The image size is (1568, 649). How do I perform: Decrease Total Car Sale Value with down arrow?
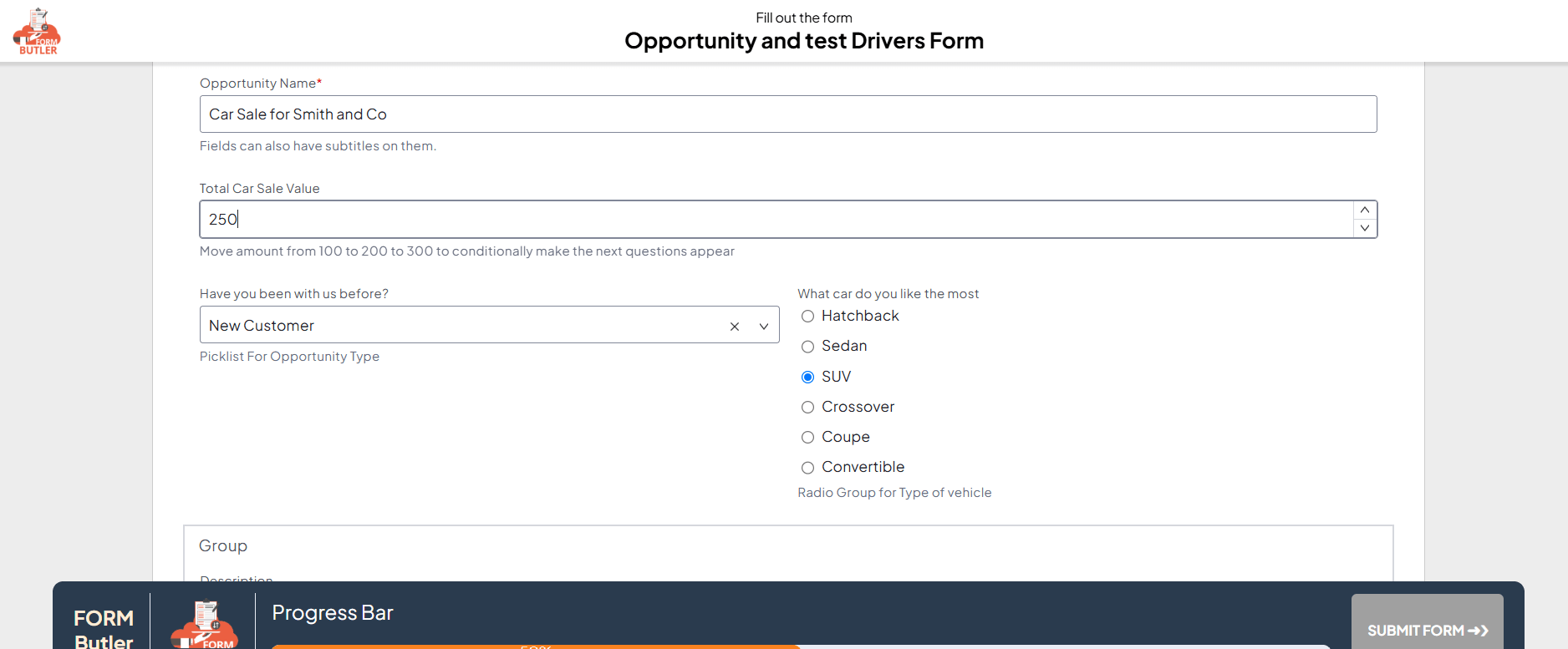coord(1364,228)
